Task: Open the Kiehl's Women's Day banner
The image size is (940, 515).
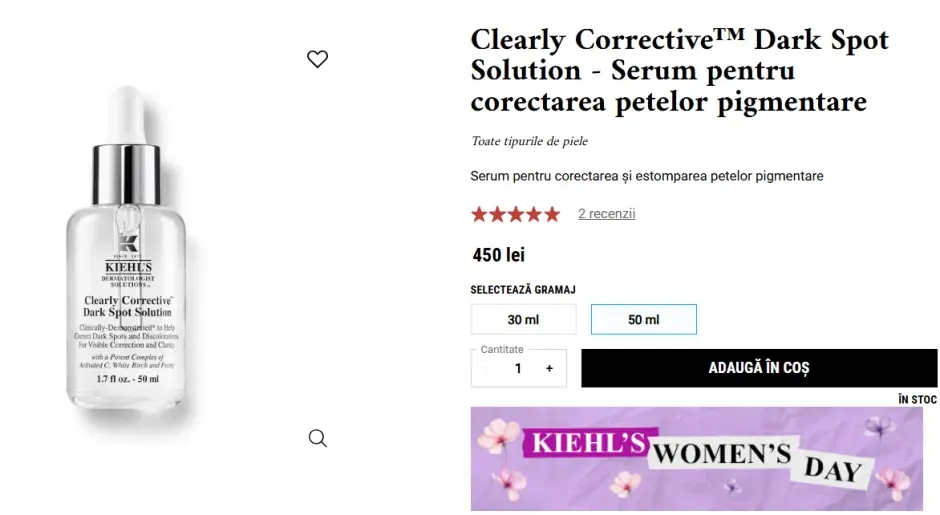Action: coord(696,458)
